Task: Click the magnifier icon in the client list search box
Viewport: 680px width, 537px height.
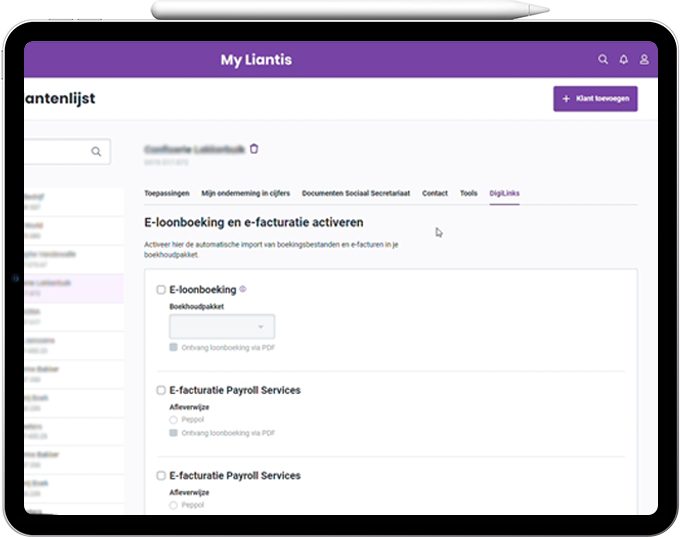Action: click(96, 152)
